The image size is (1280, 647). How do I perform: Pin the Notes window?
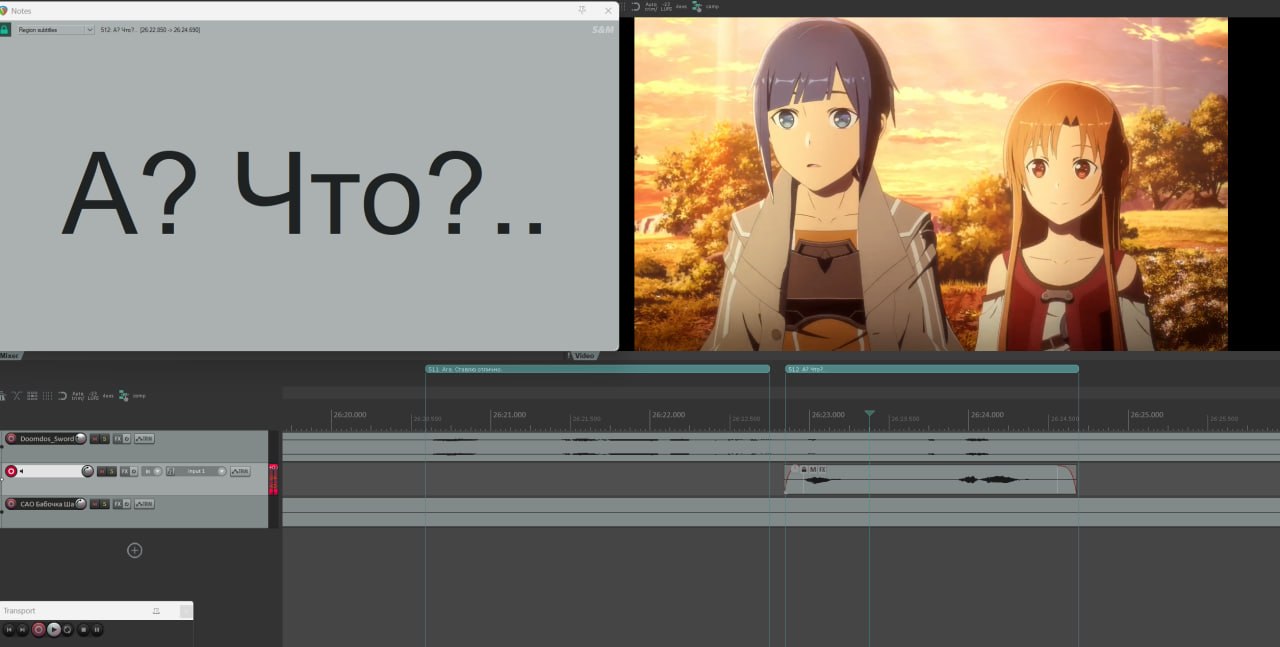pyautogui.click(x=582, y=10)
